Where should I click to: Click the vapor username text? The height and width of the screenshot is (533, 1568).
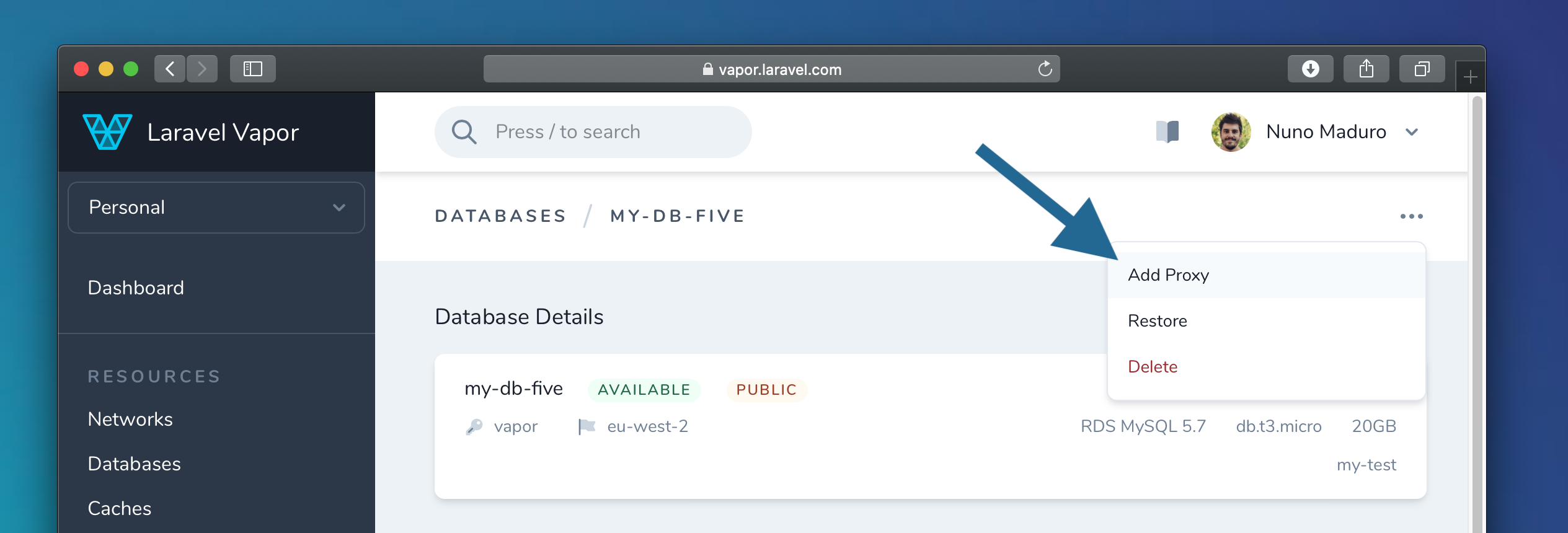(x=516, y=426)
